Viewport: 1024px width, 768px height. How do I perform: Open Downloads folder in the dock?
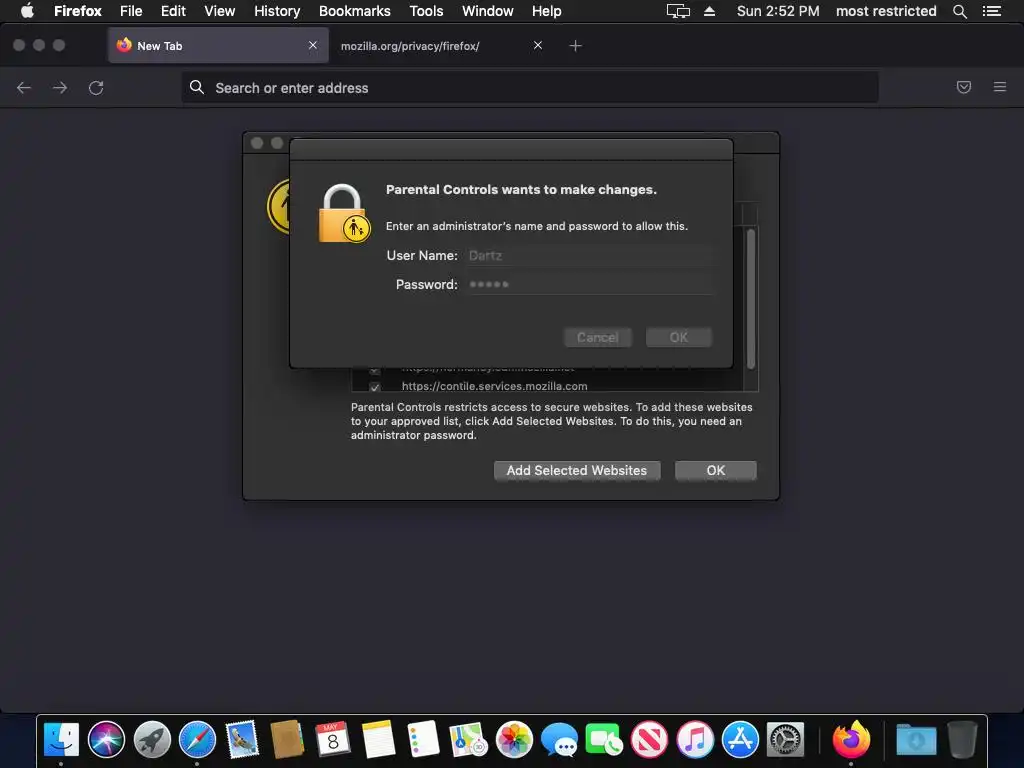916,739
